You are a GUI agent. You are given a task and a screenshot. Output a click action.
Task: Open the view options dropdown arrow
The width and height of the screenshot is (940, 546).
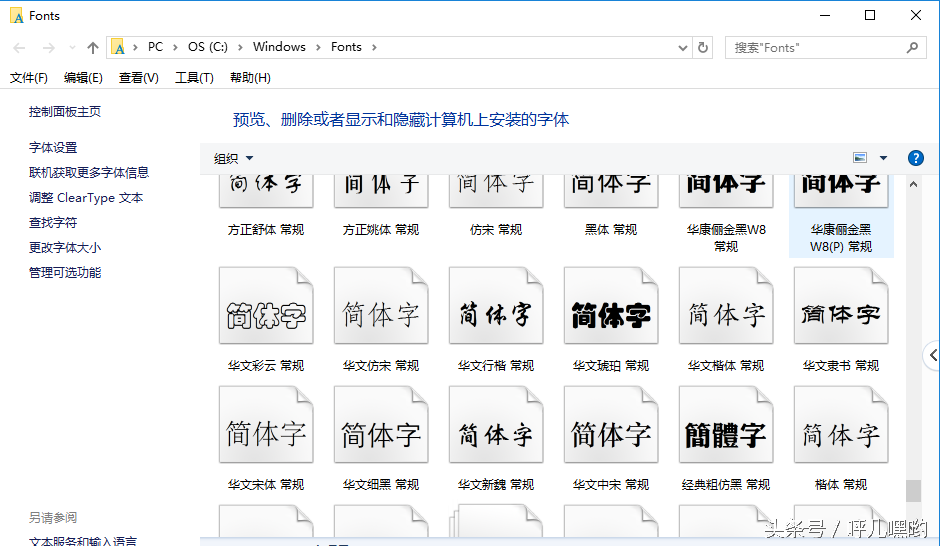883,158
